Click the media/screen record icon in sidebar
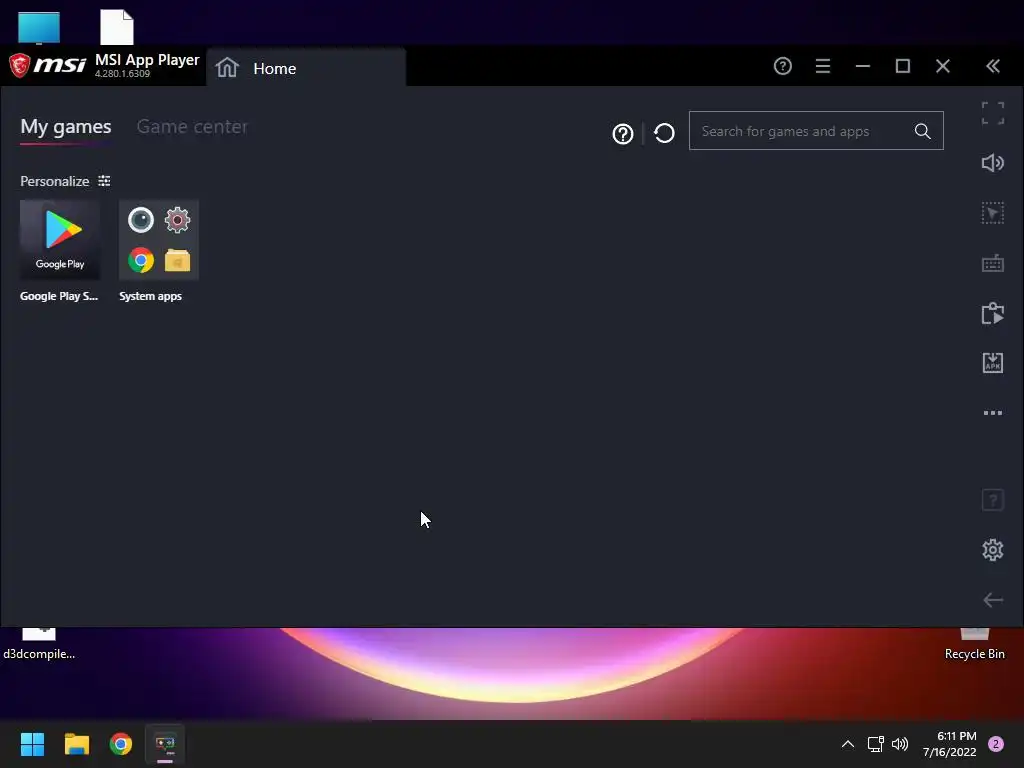Viewport: 1024px width, 768px height. click(993, 313)
